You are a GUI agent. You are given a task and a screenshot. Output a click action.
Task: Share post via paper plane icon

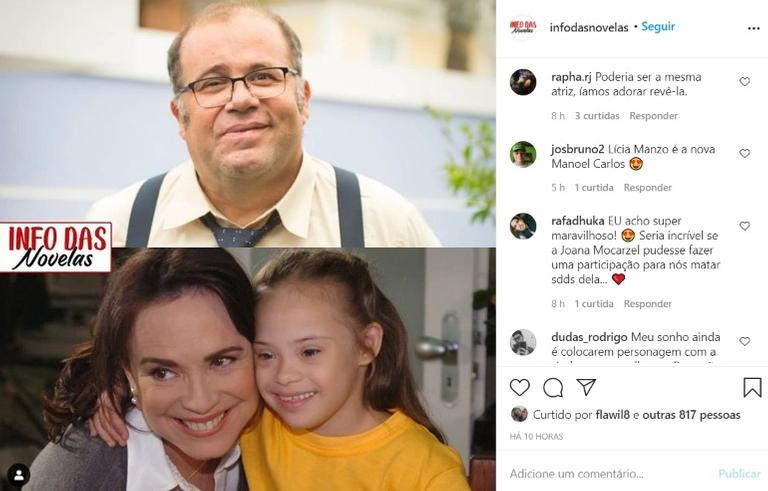pyautogui.click(x=586, y=387)
